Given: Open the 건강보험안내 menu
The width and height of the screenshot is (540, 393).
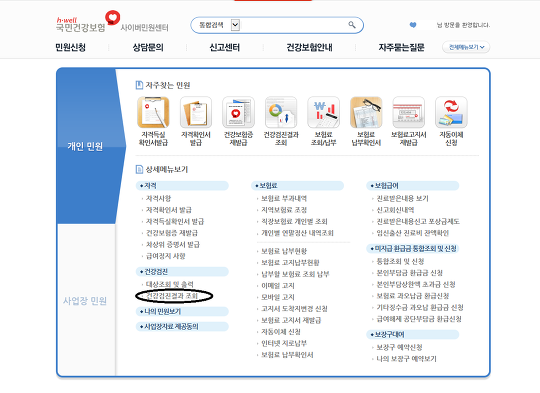Looking at the screenshot, I should point(309,47).
